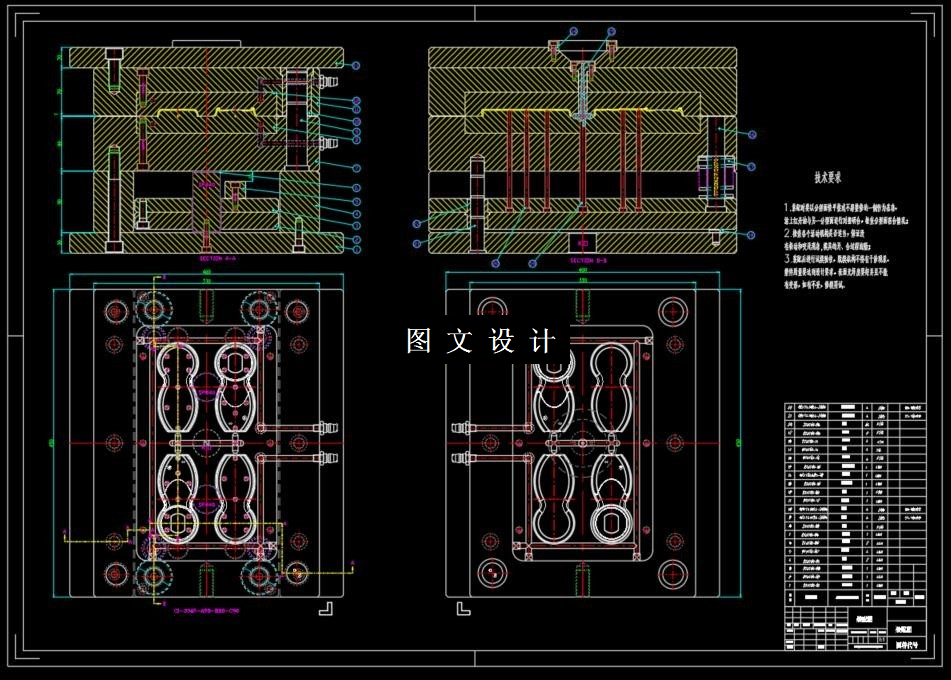Viewport: 951px width, 680px height.
Task: Select the CI-3040-A90-B80-C90 mold base label
Action: (206, 611)
